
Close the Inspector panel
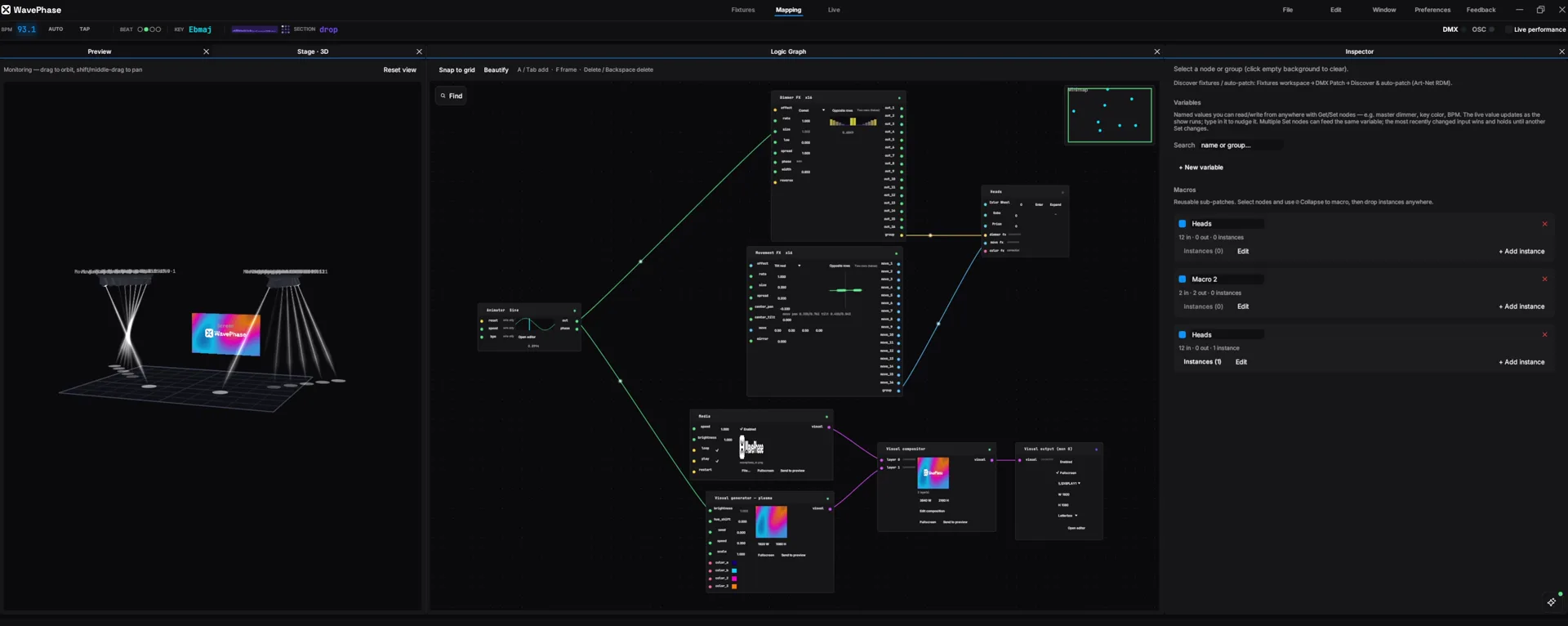1561,51
